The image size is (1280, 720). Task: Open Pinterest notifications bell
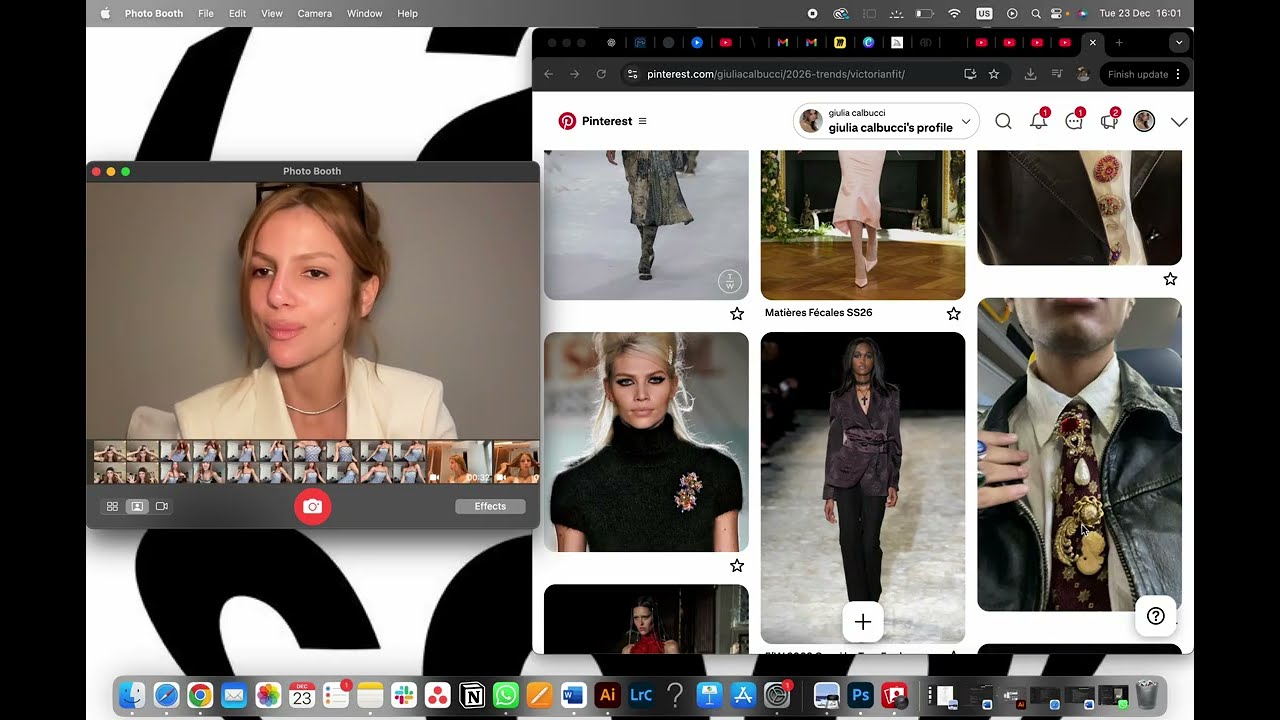click(x=1039, y=121)
